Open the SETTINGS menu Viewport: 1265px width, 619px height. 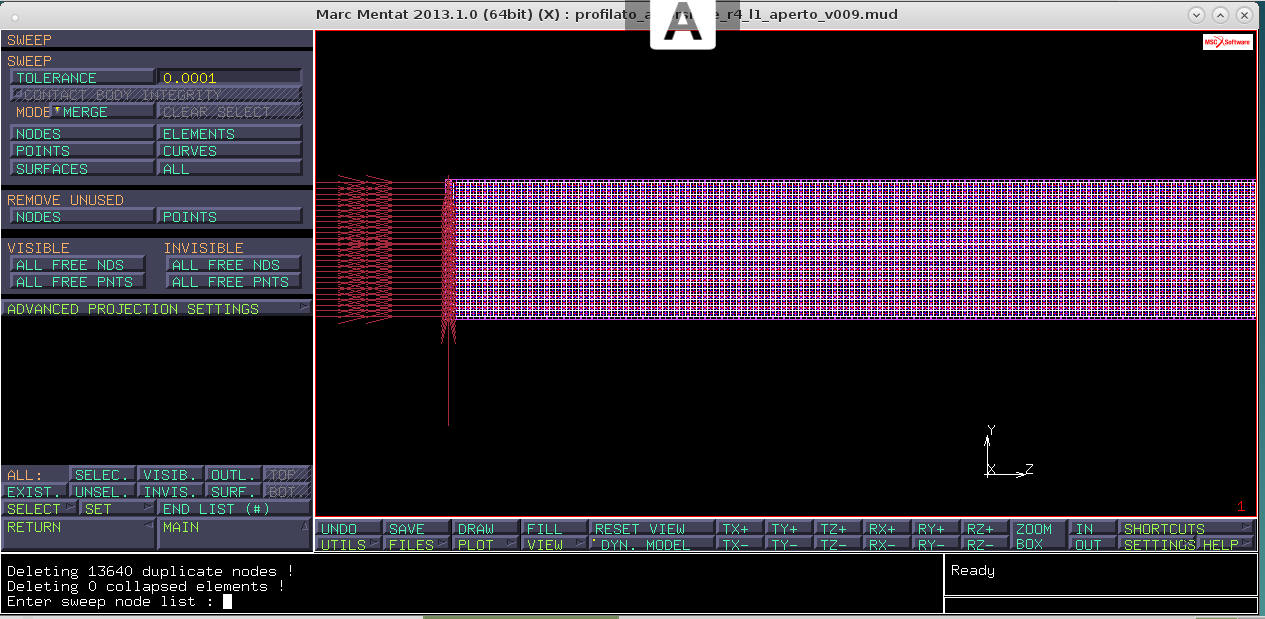(1159, 545)
